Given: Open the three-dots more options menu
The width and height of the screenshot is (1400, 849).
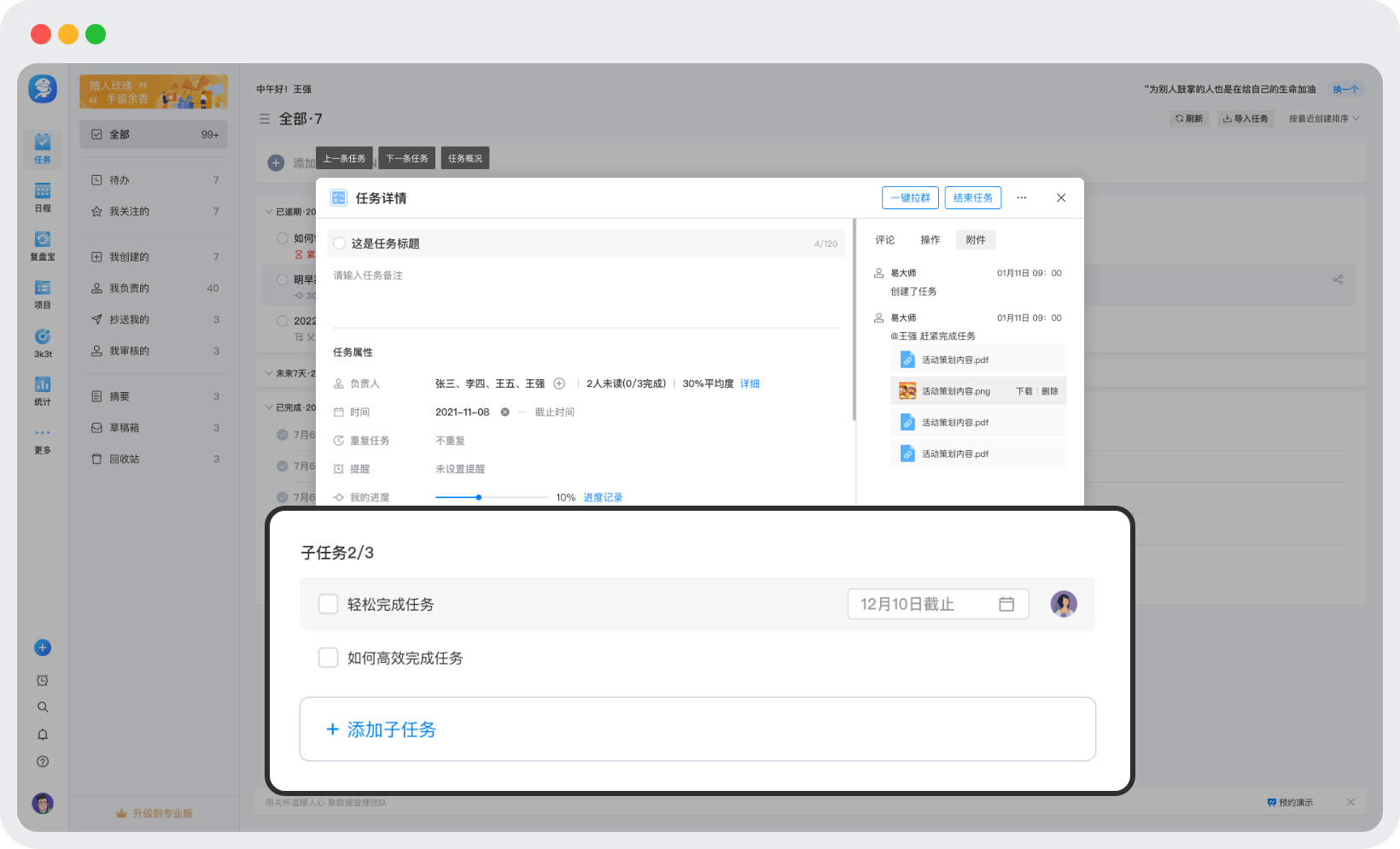Looking at the screenshot, I should (1021, 198).
